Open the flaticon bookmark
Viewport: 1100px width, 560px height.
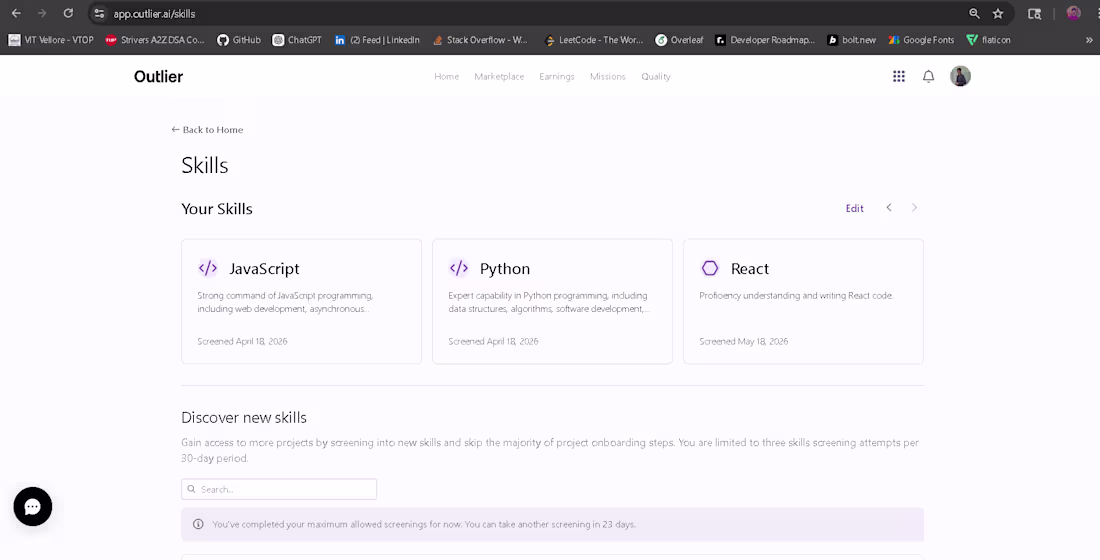(x=988, y=40)
